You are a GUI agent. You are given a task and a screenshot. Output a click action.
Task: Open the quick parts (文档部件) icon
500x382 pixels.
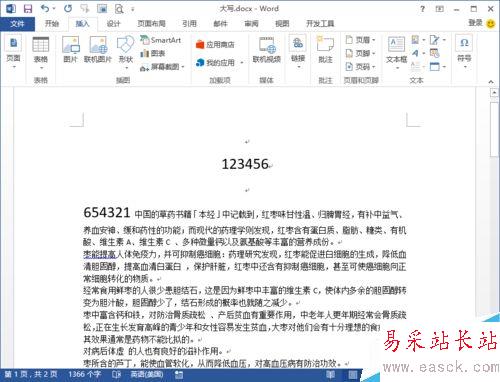pyautogui.click(x=416, y=40)
